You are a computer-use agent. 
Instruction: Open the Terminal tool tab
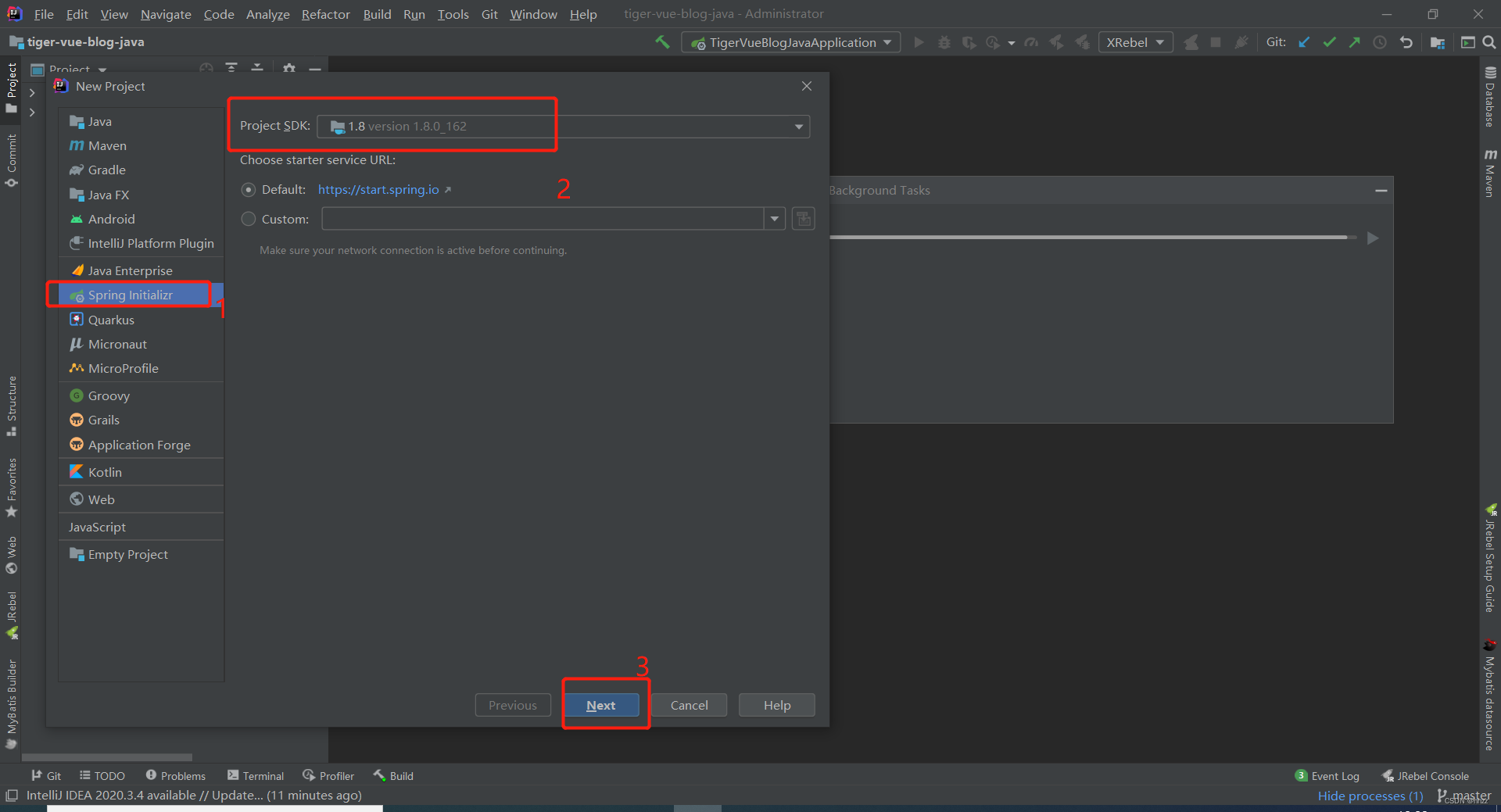256,775
